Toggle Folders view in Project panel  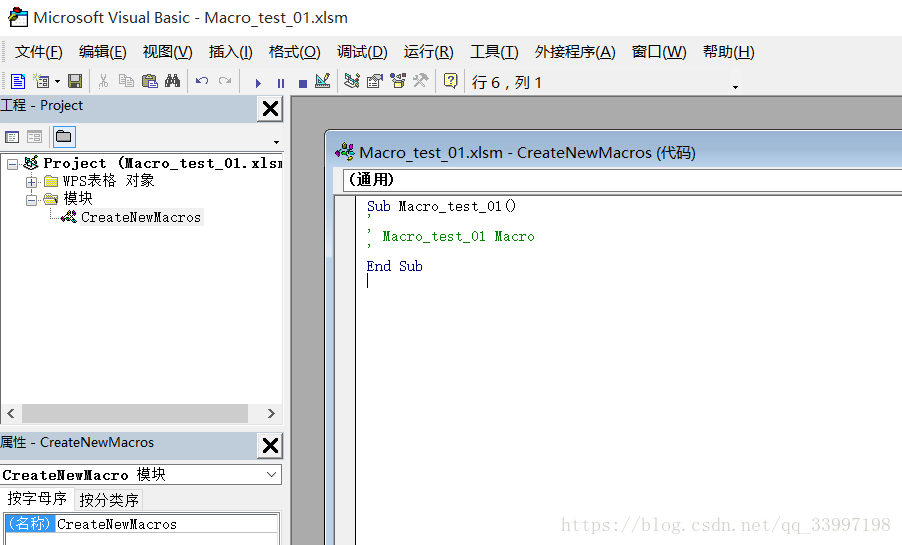coord(64,136)
